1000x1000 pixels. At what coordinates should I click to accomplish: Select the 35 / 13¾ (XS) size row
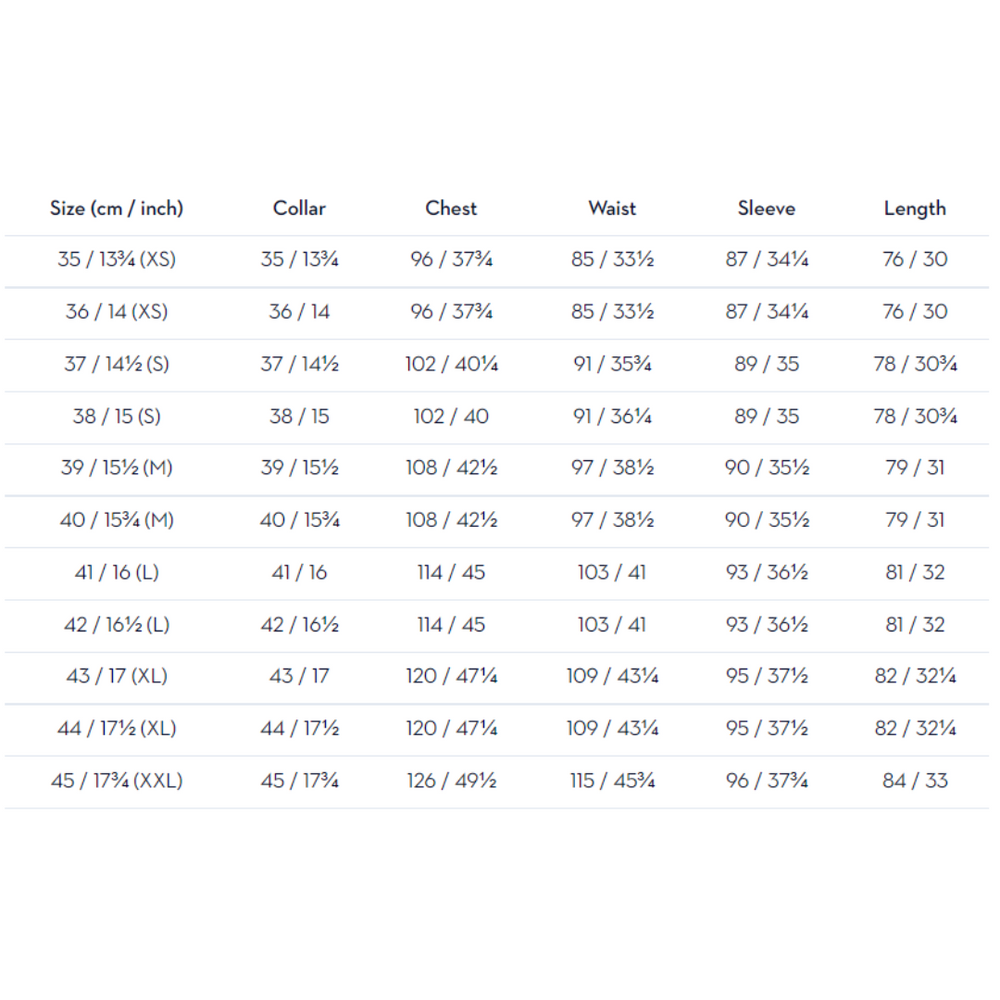497,261
